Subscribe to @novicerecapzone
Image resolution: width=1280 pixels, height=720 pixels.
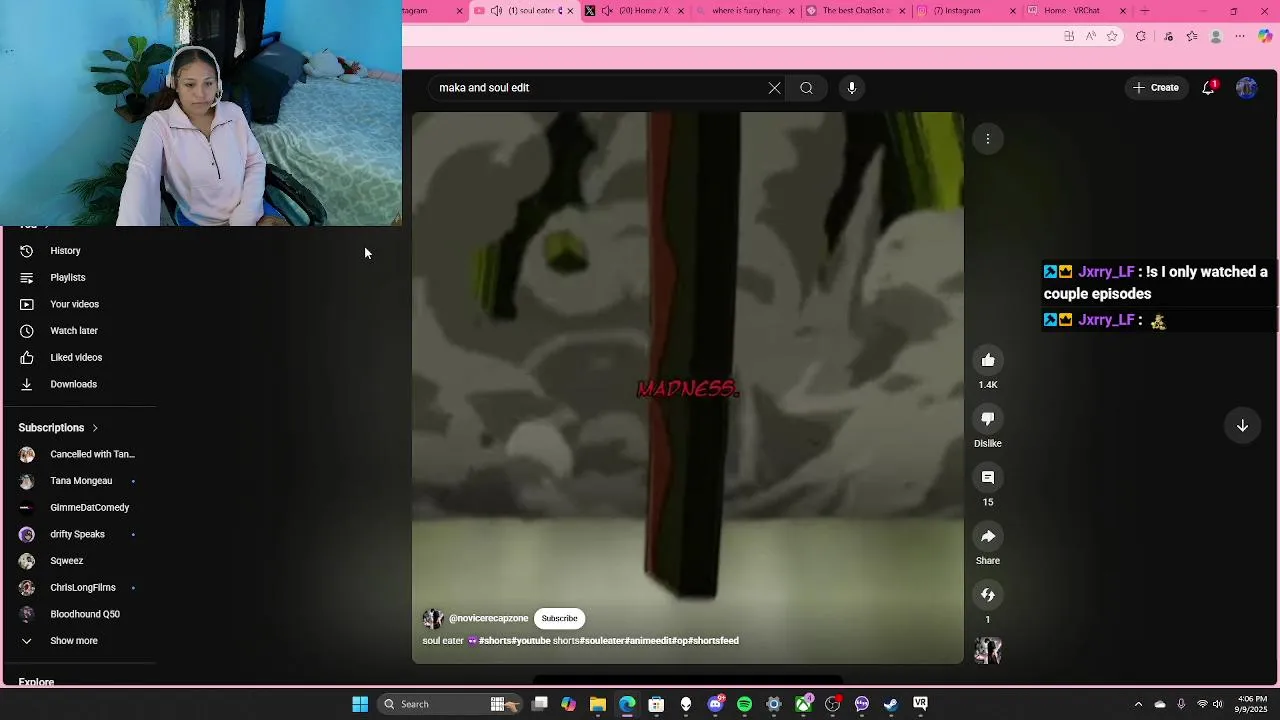click(x=559, y=618)
